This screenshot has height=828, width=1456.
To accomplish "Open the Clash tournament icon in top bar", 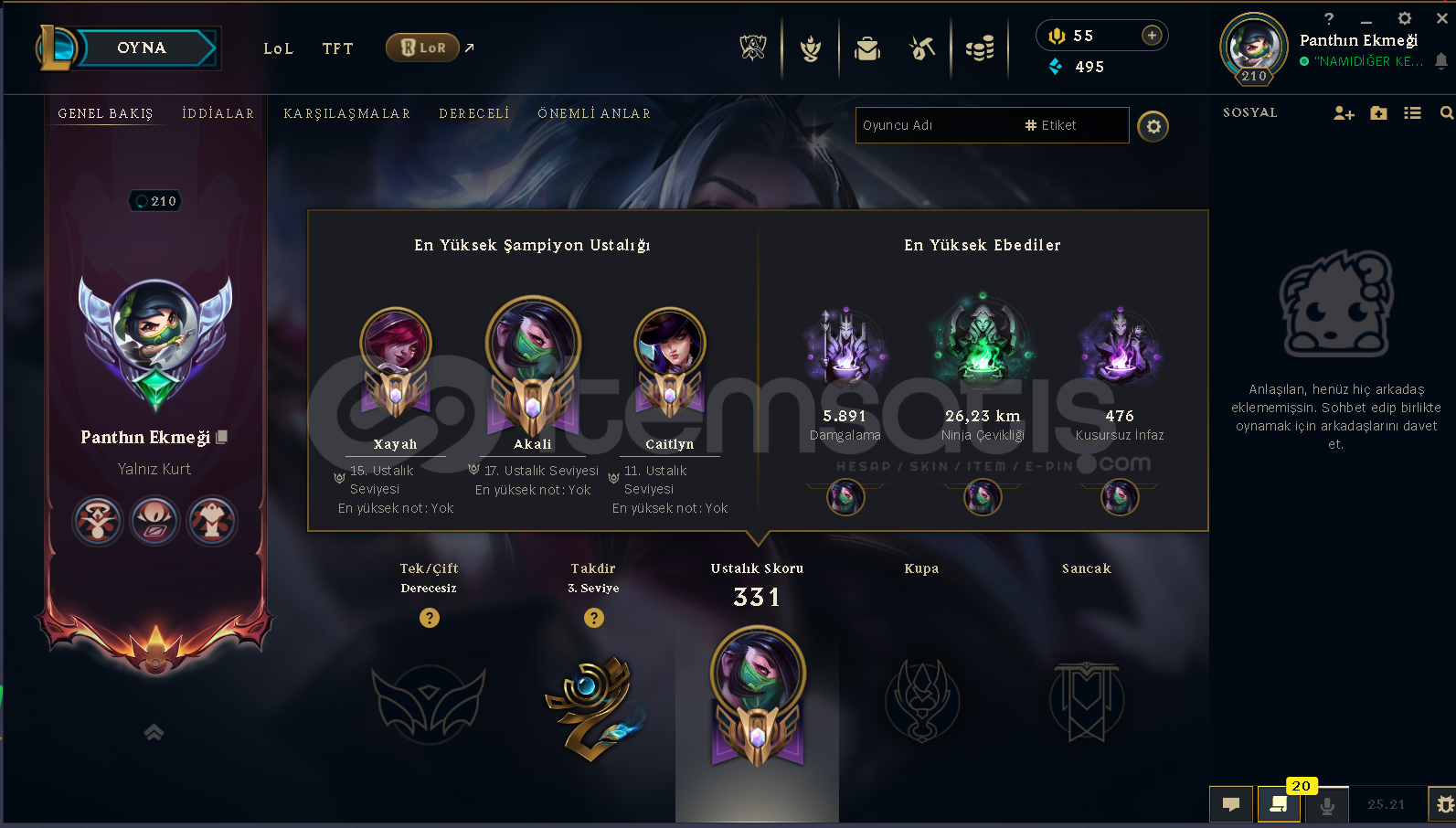I will [752, 48].
